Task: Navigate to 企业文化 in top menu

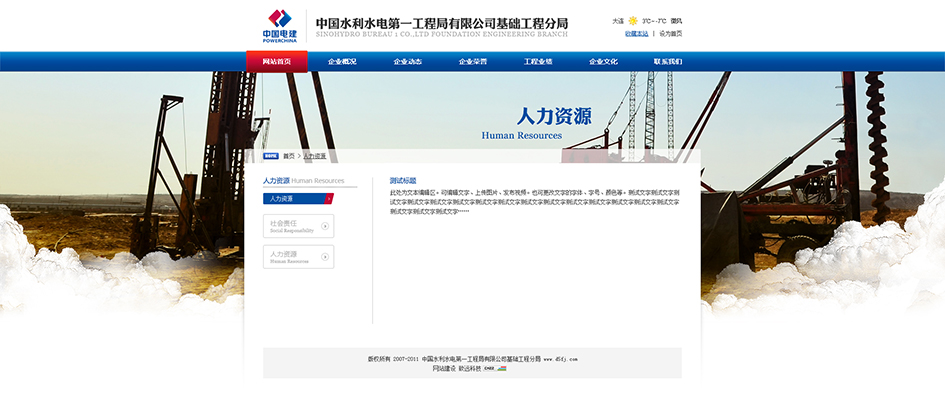Action: click(603, 62)
